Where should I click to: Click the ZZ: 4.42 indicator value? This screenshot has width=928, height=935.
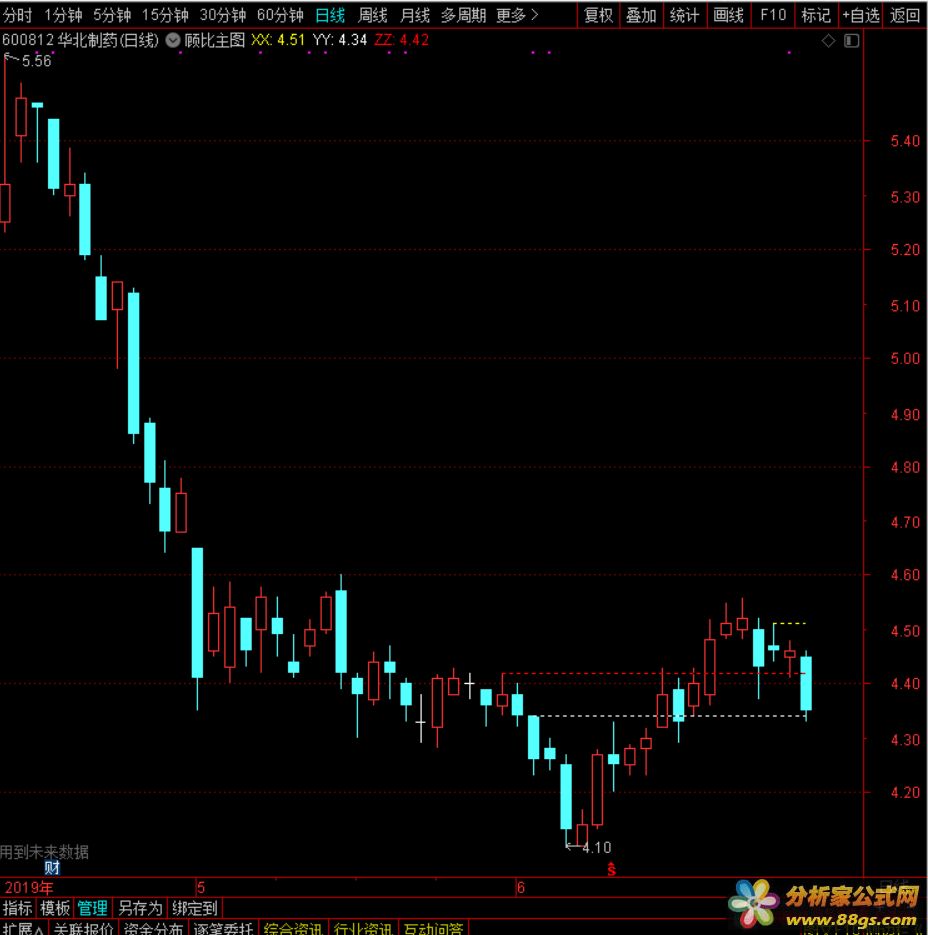point(401,41)
